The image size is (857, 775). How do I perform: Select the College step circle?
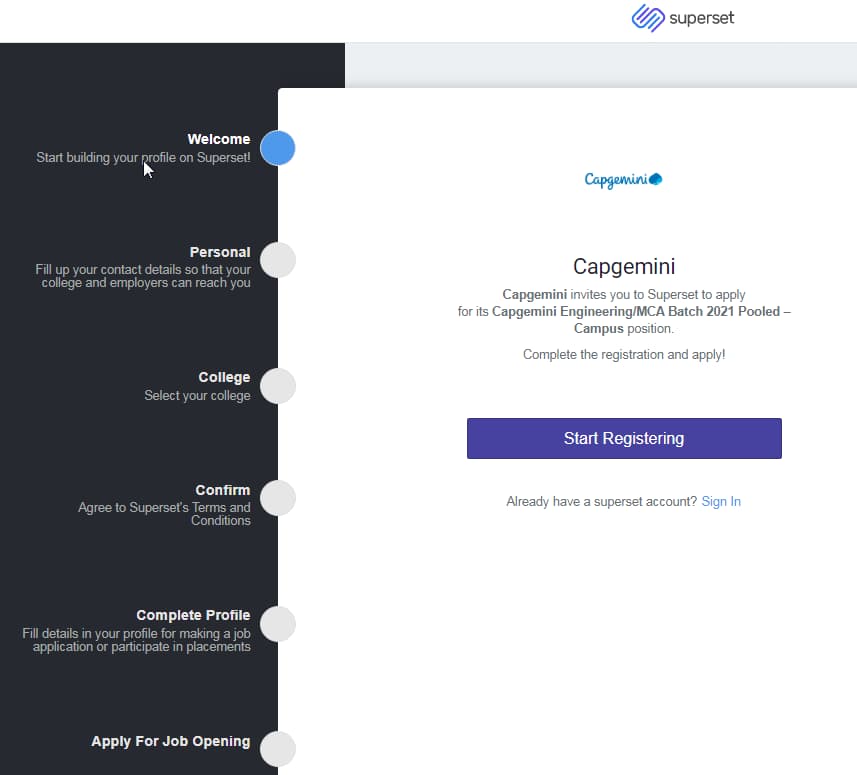pyautogui.click(x=278, y=386)
